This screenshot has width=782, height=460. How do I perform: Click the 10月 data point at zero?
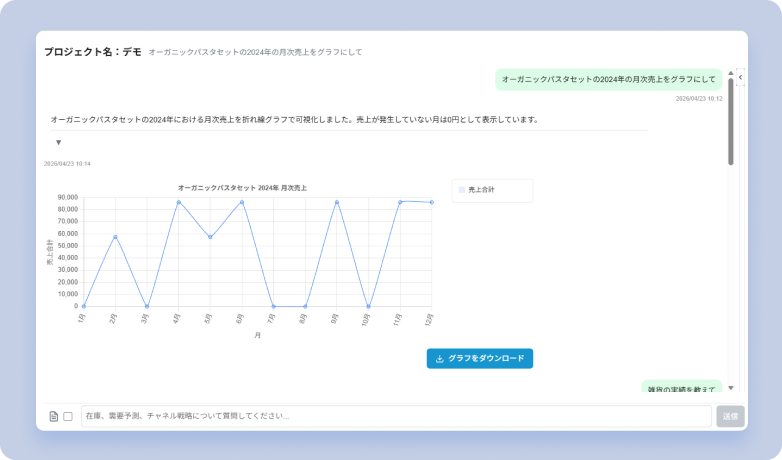click(x=369, y=306)
